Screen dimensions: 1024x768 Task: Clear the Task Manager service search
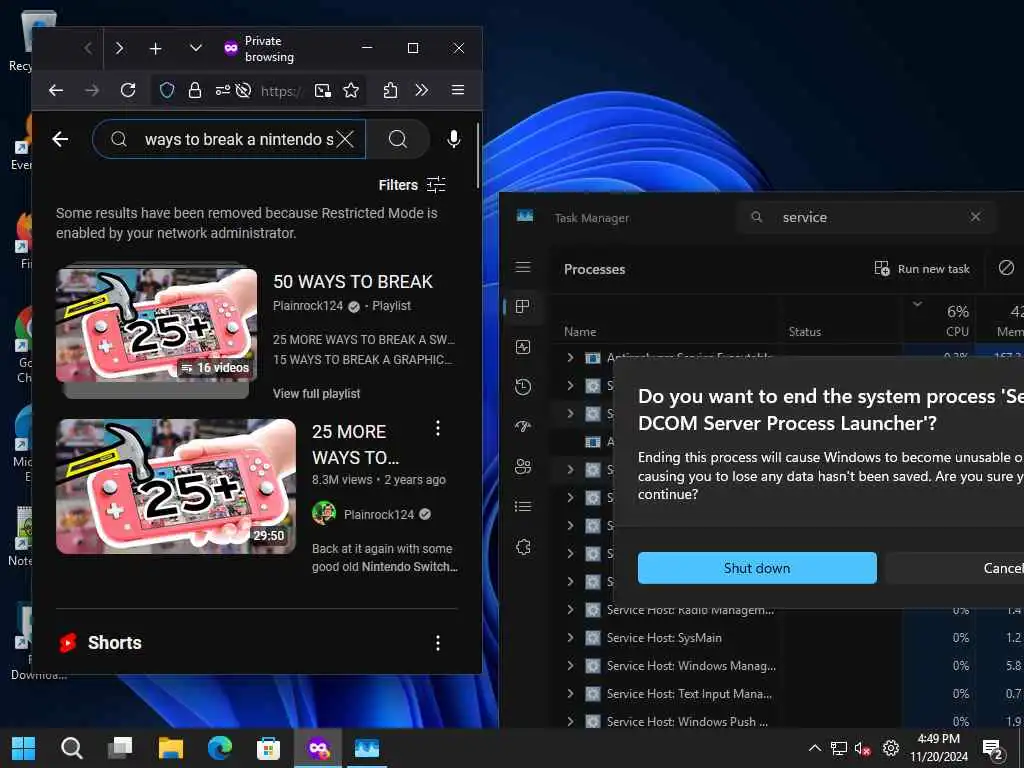tap(975, 217)
